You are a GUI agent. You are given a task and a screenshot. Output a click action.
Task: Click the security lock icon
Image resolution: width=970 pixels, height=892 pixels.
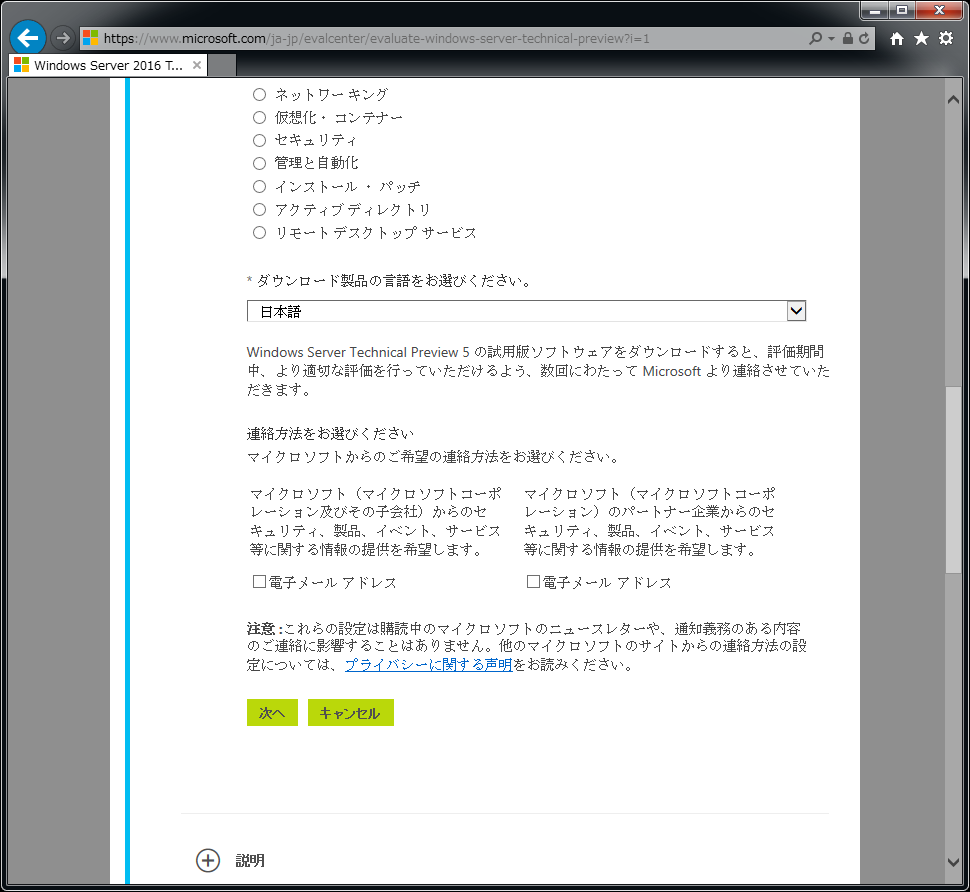[x=849, y=37]
